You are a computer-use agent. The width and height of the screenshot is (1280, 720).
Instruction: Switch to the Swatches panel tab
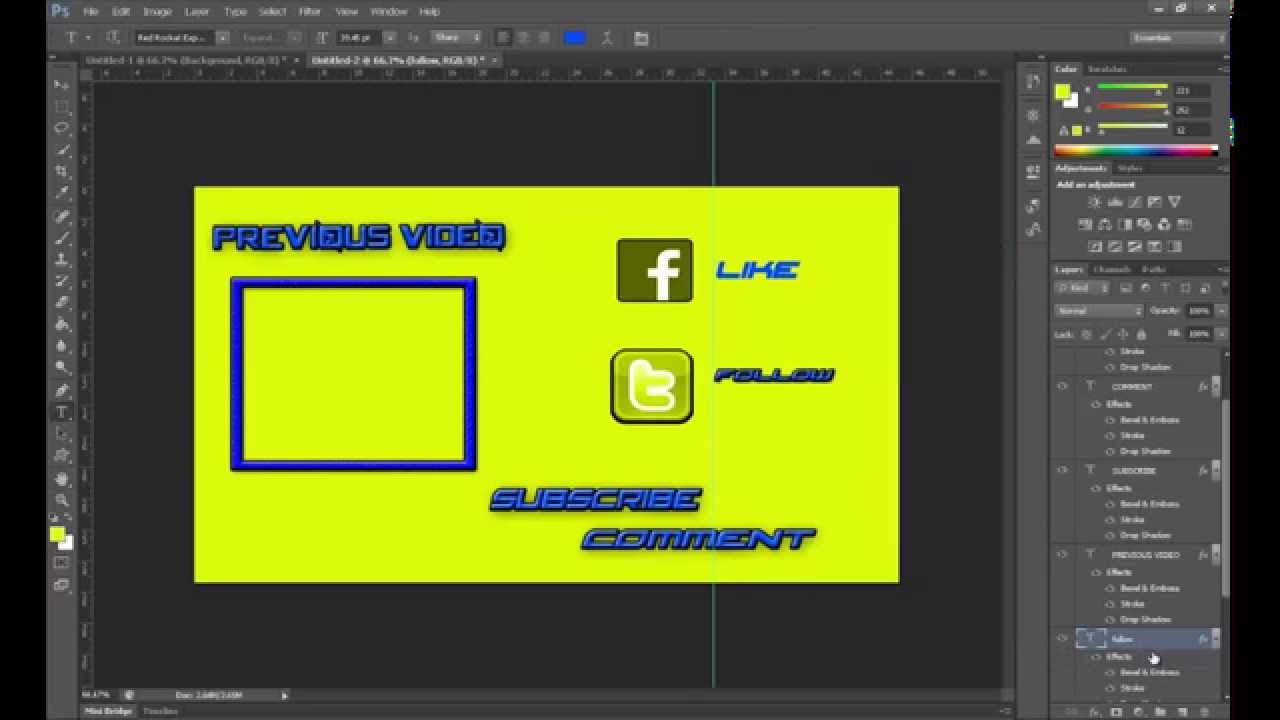(1107, 69)
